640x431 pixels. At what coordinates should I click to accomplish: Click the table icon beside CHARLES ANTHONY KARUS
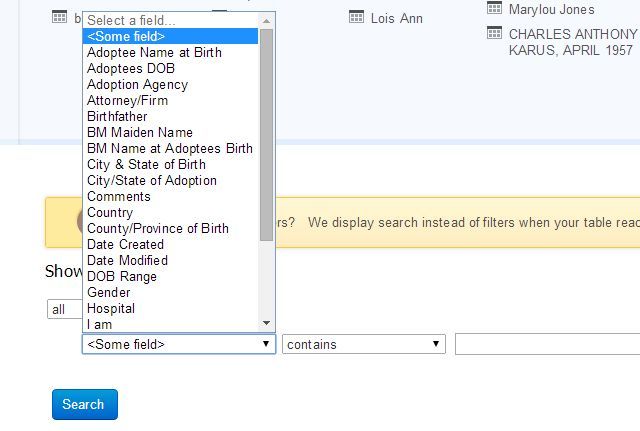(494, 33)
